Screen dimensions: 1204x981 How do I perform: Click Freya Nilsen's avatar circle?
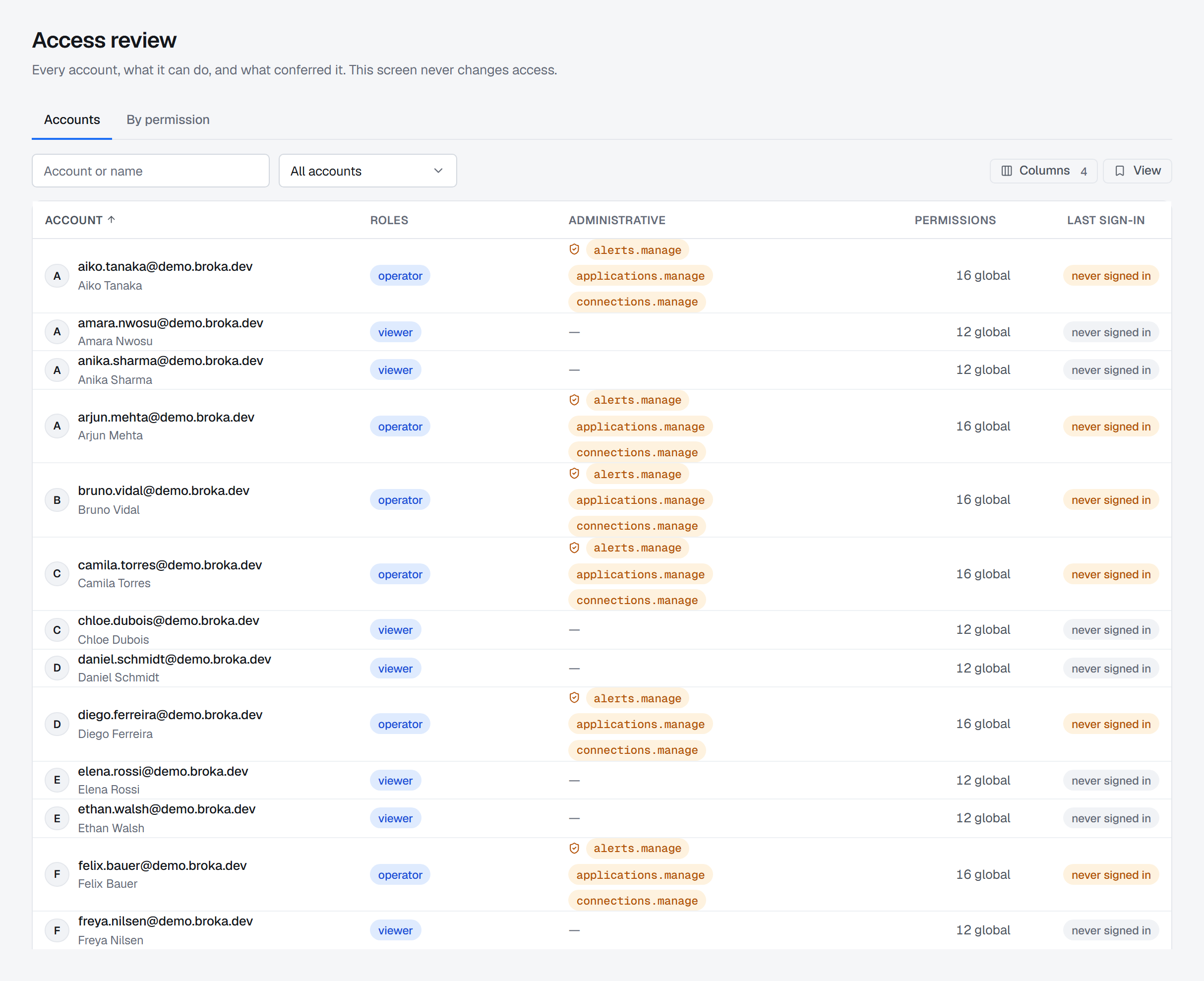[x=57, y=930]
